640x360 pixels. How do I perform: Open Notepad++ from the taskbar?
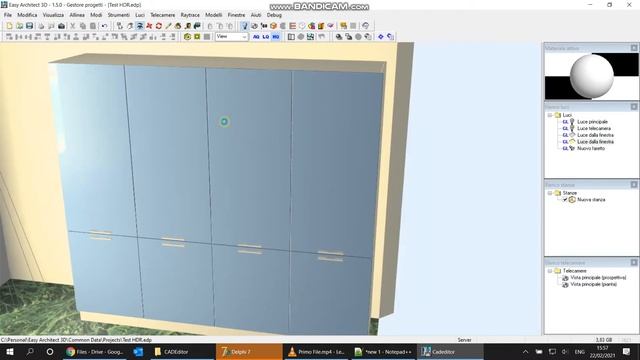coord(383,351)
